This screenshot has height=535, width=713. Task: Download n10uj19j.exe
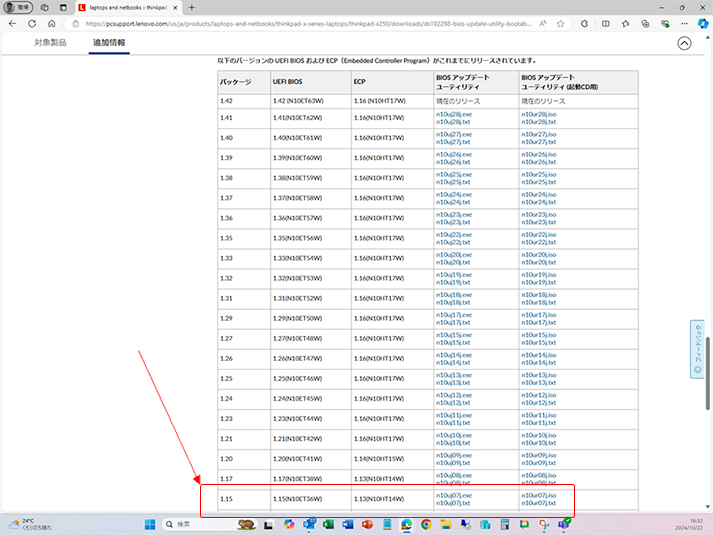tap(454, 275)
